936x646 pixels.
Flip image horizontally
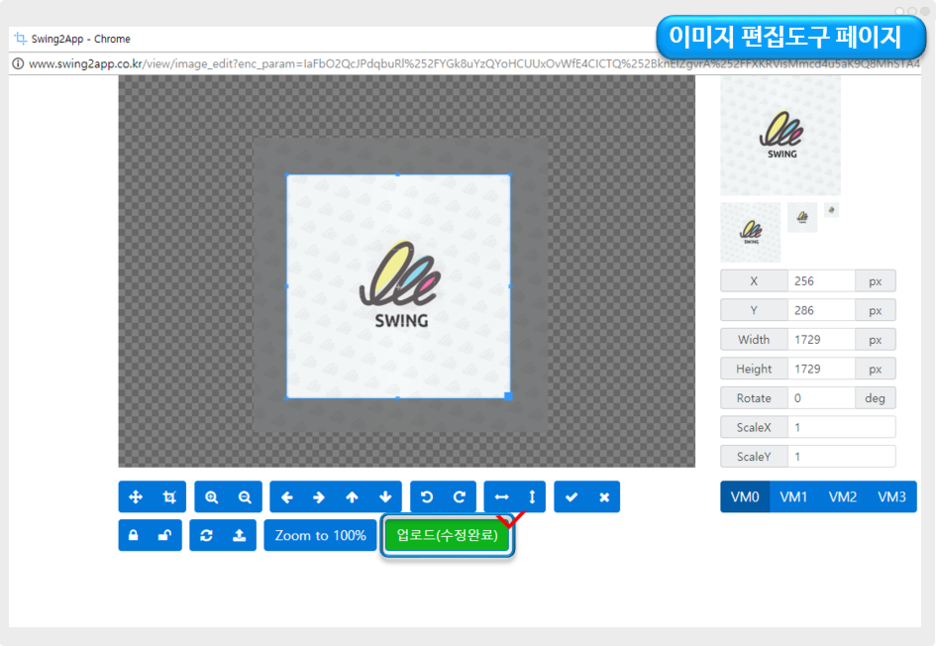(501, 497)
